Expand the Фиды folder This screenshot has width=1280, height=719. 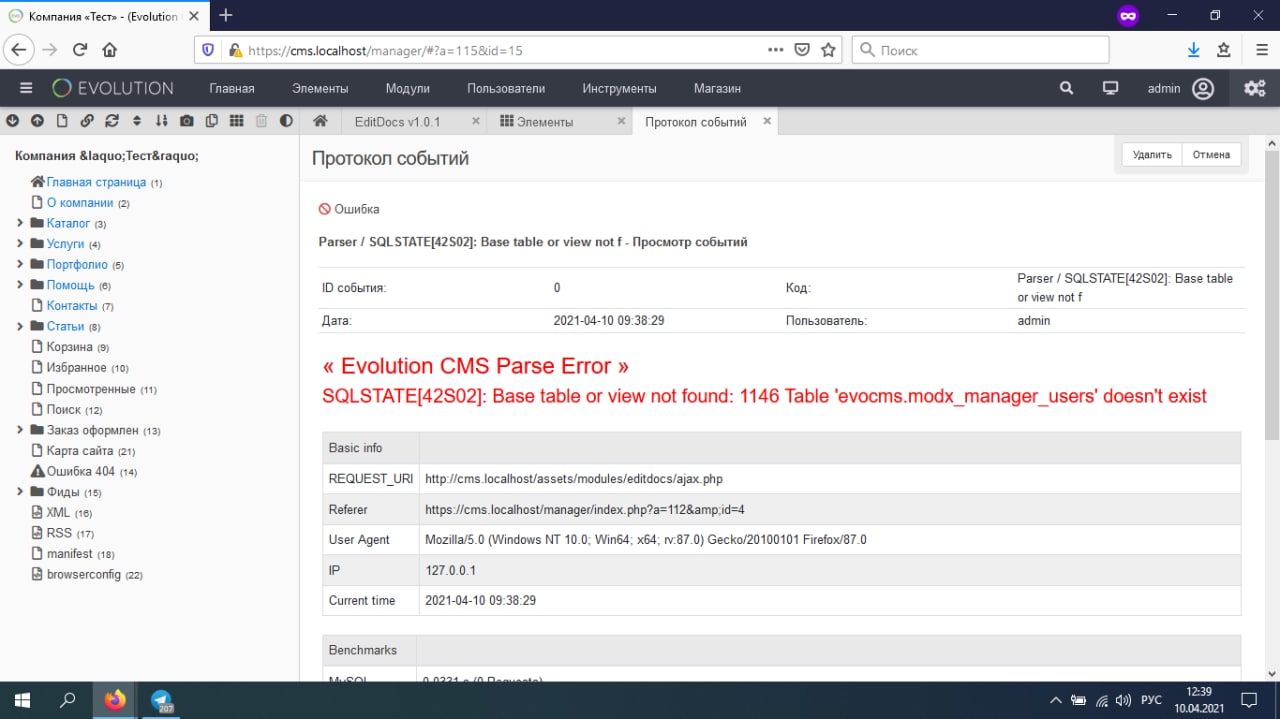click(20, 492)
